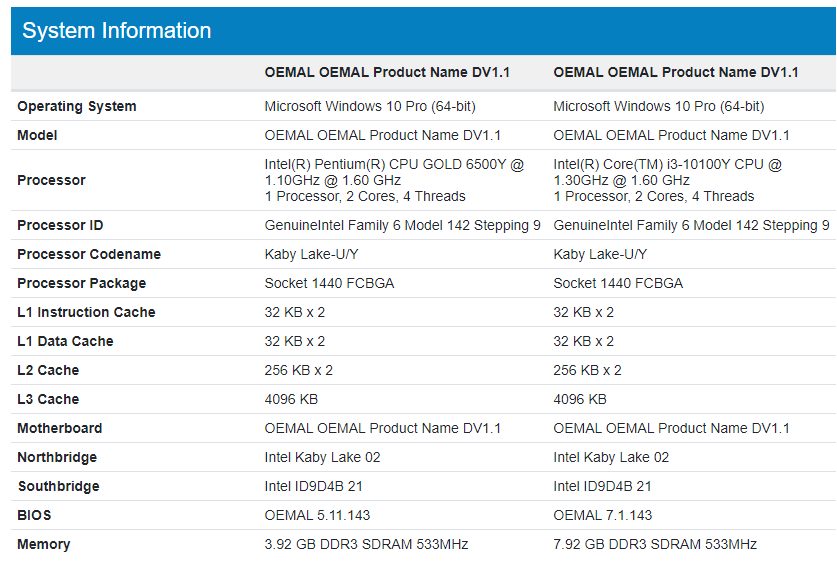Click the OEMAL 5.11.143 BIOS value
The image size is (837, 573).
[x=317, y=515]
